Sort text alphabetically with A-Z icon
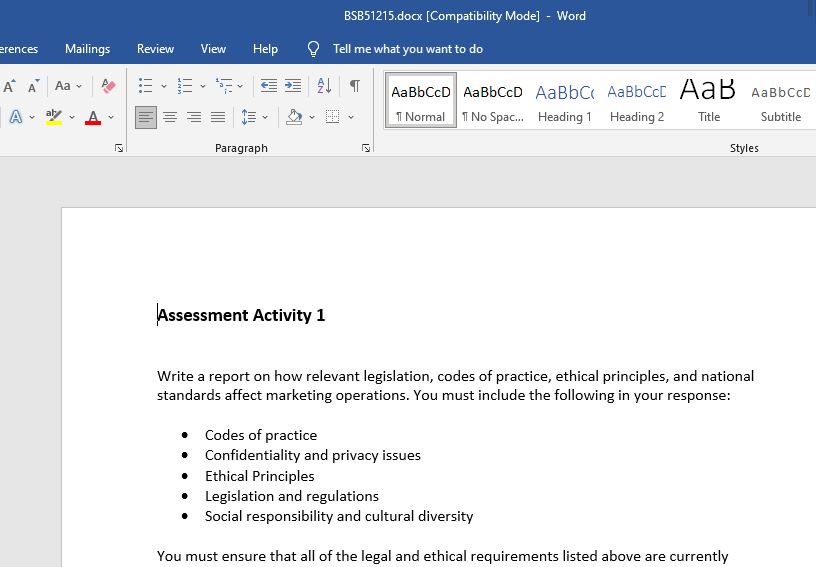This screenshot has height=567, width=816. click(x=324, y=86)
